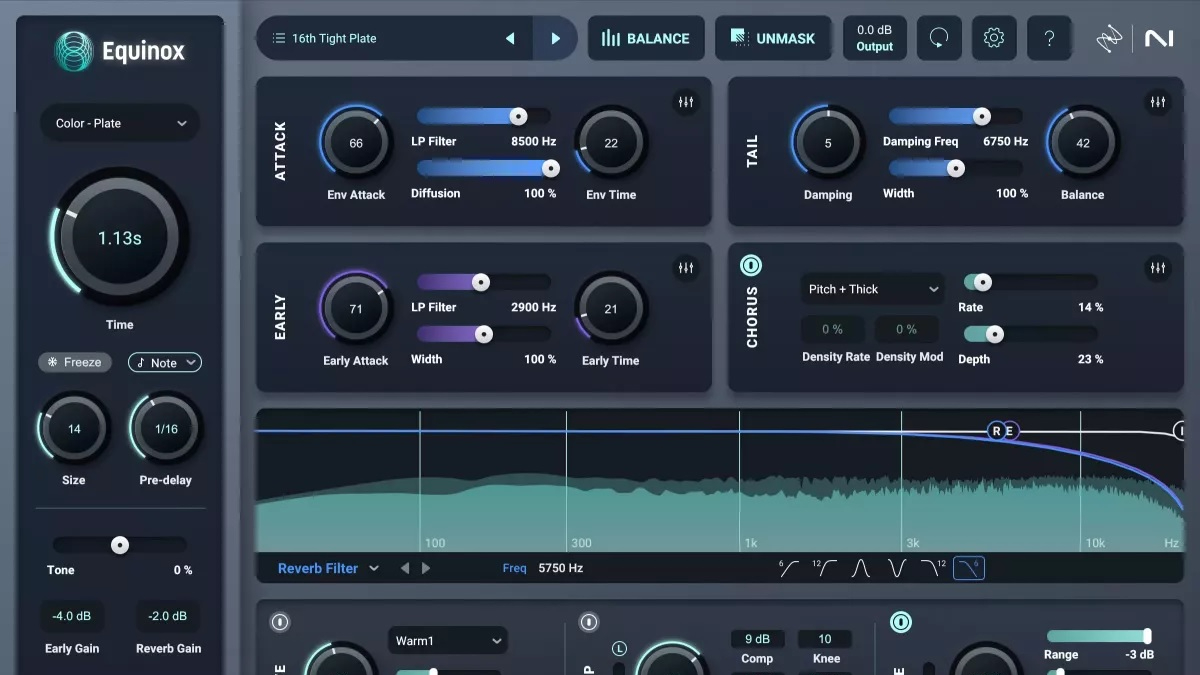Click the Early Gain -4.0 dB field

click(72, 616)
